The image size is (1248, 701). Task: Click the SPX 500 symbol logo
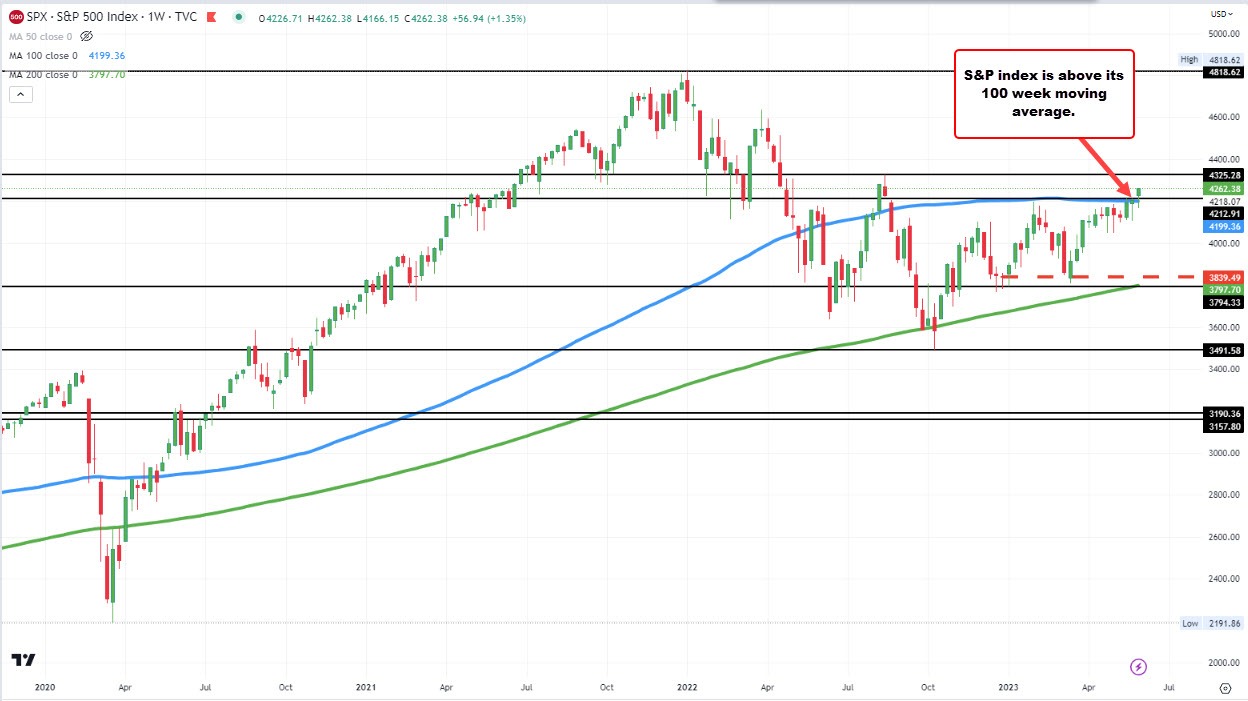(14, 18)
